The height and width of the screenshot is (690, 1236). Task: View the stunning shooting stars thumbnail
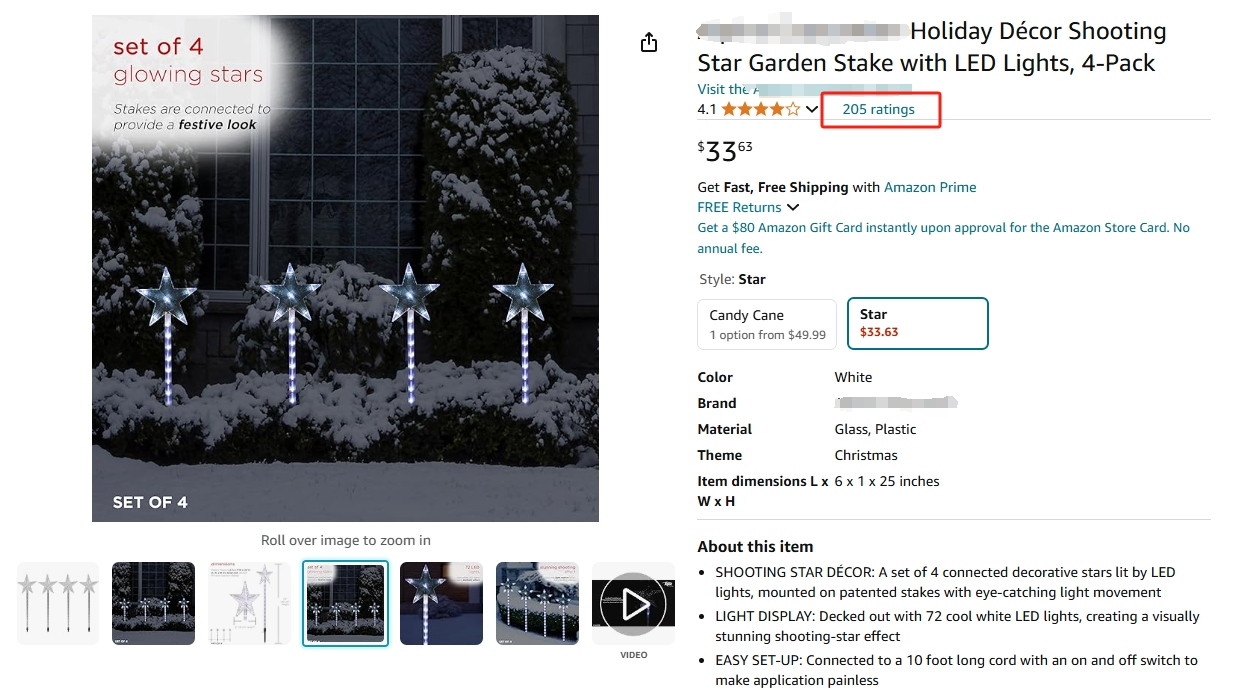(537, 604)
